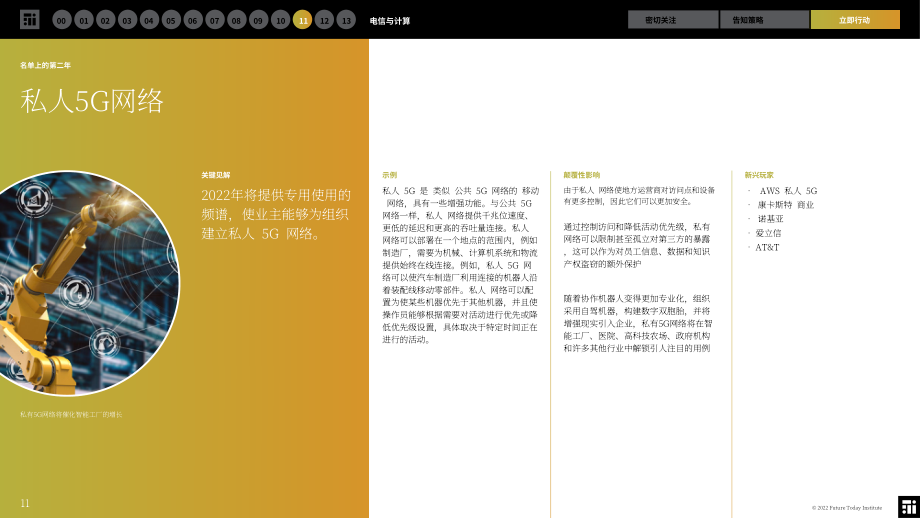Click the 新兴玩家 column heading
The height and width of the screenshot is (518, 920).
tap(759, 175)
